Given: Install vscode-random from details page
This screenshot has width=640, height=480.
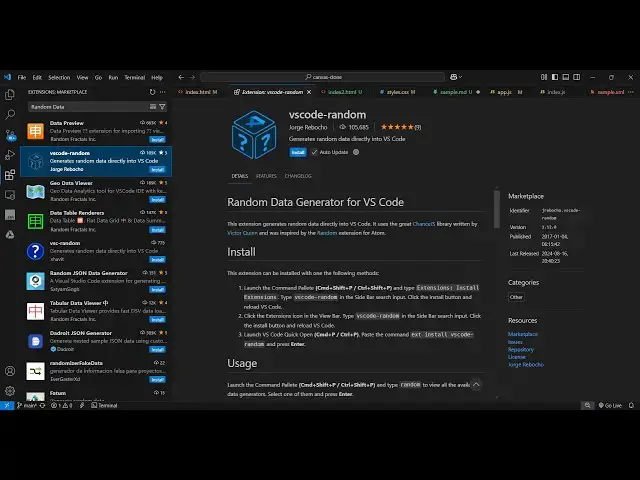Looking at the screenshot, I should click(298, 152).
